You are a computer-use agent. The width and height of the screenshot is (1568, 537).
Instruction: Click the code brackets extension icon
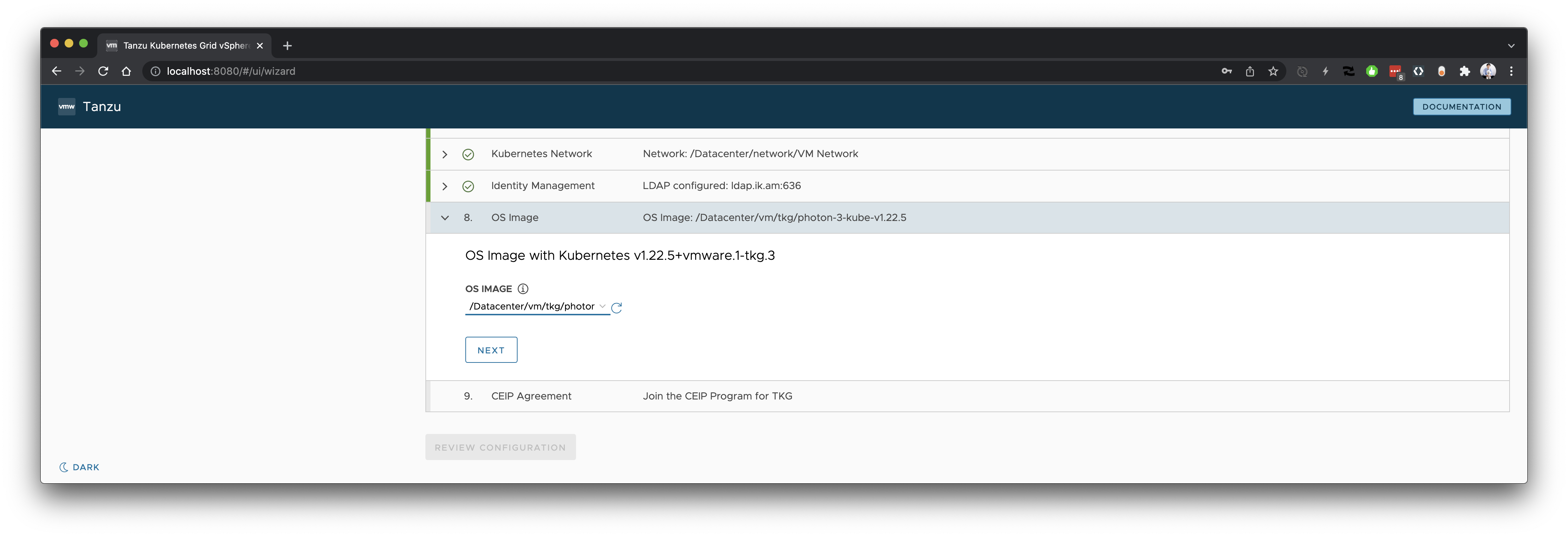[x=1418, y=71]
